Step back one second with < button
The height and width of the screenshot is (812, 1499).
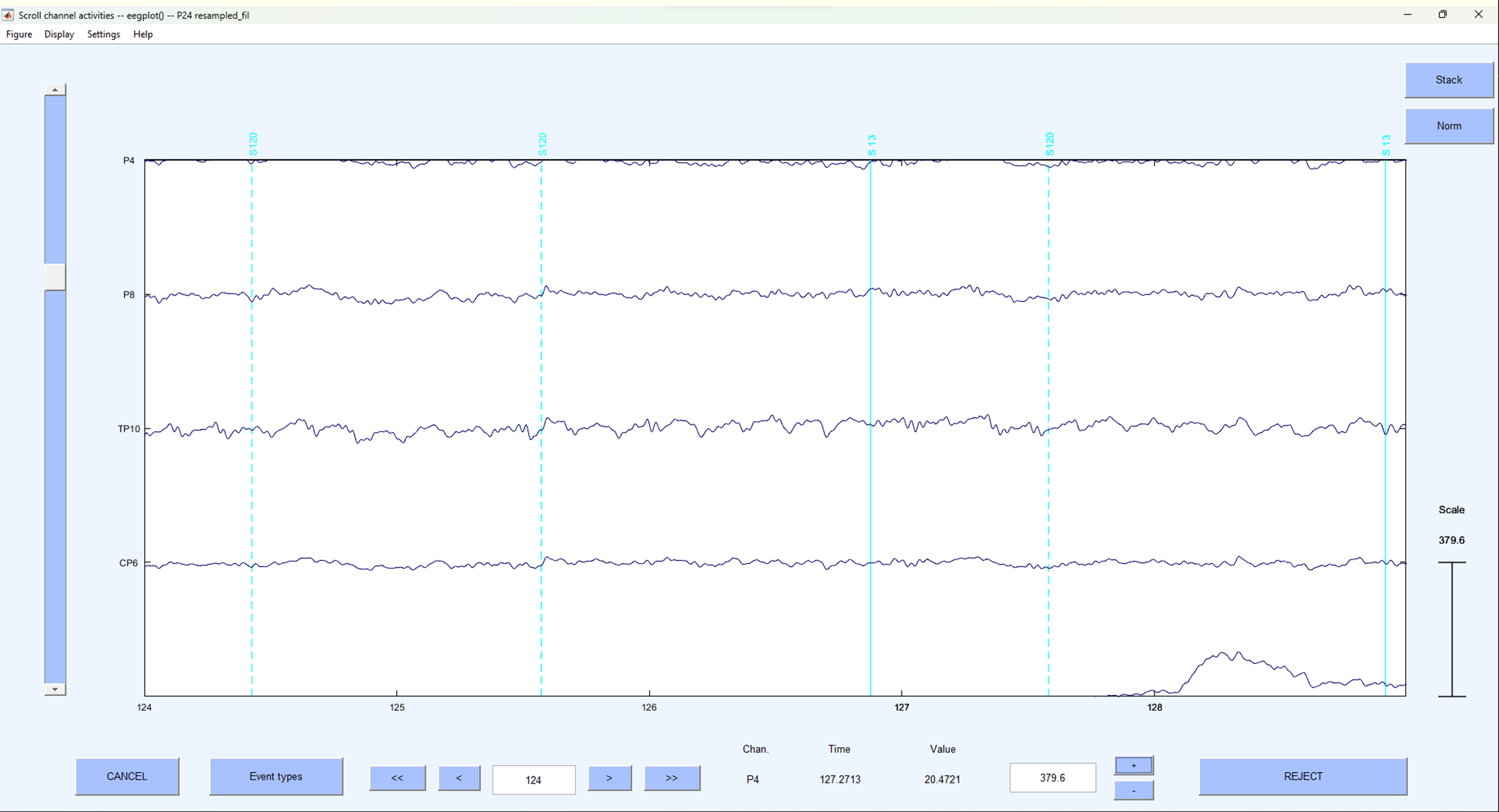point(459,778)
